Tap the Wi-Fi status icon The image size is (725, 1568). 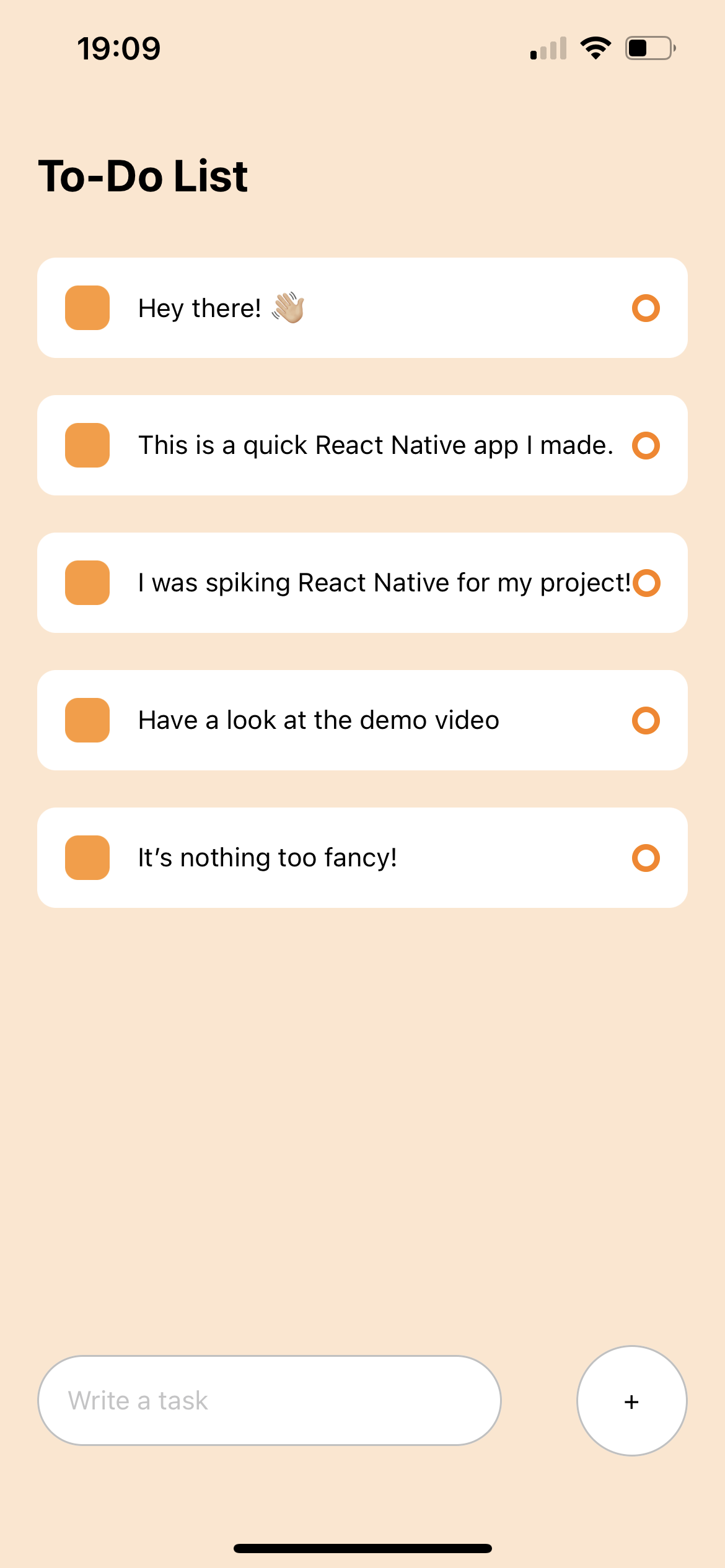pyautogui.click(x=595, y=48)
